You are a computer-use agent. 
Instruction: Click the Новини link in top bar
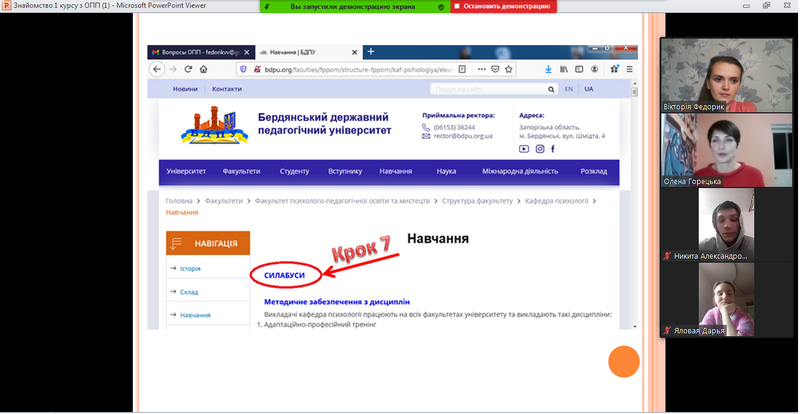[x=185, y=89]
